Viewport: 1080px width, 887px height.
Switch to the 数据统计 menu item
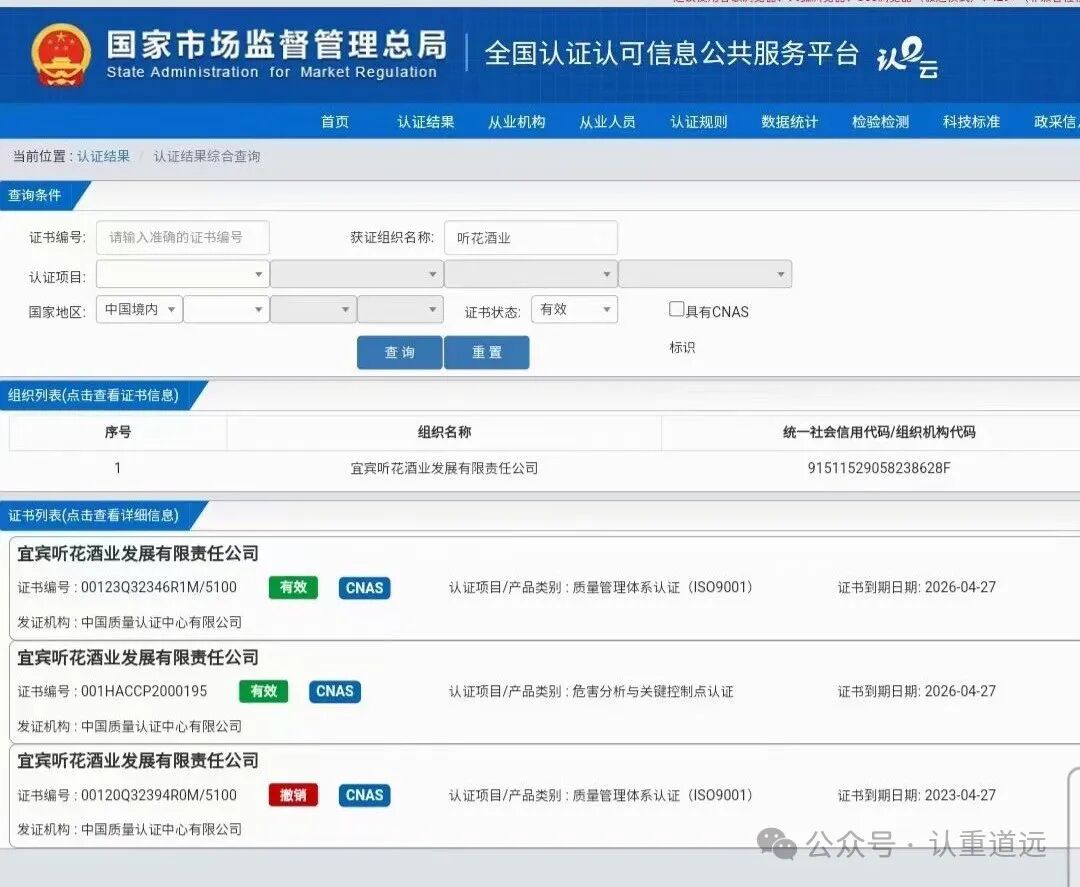point(789,122)
